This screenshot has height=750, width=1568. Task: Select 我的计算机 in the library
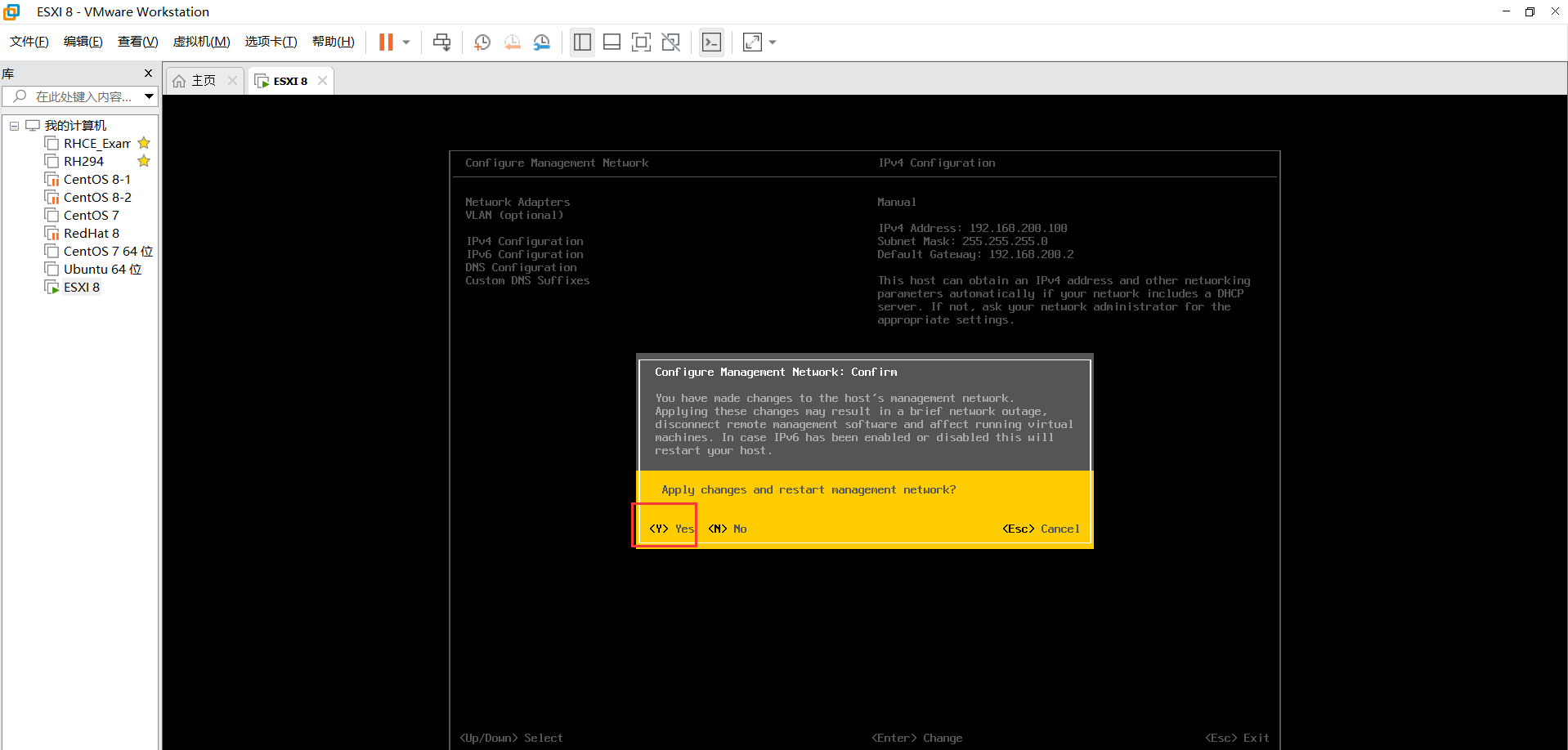click(x=75, y=125)
